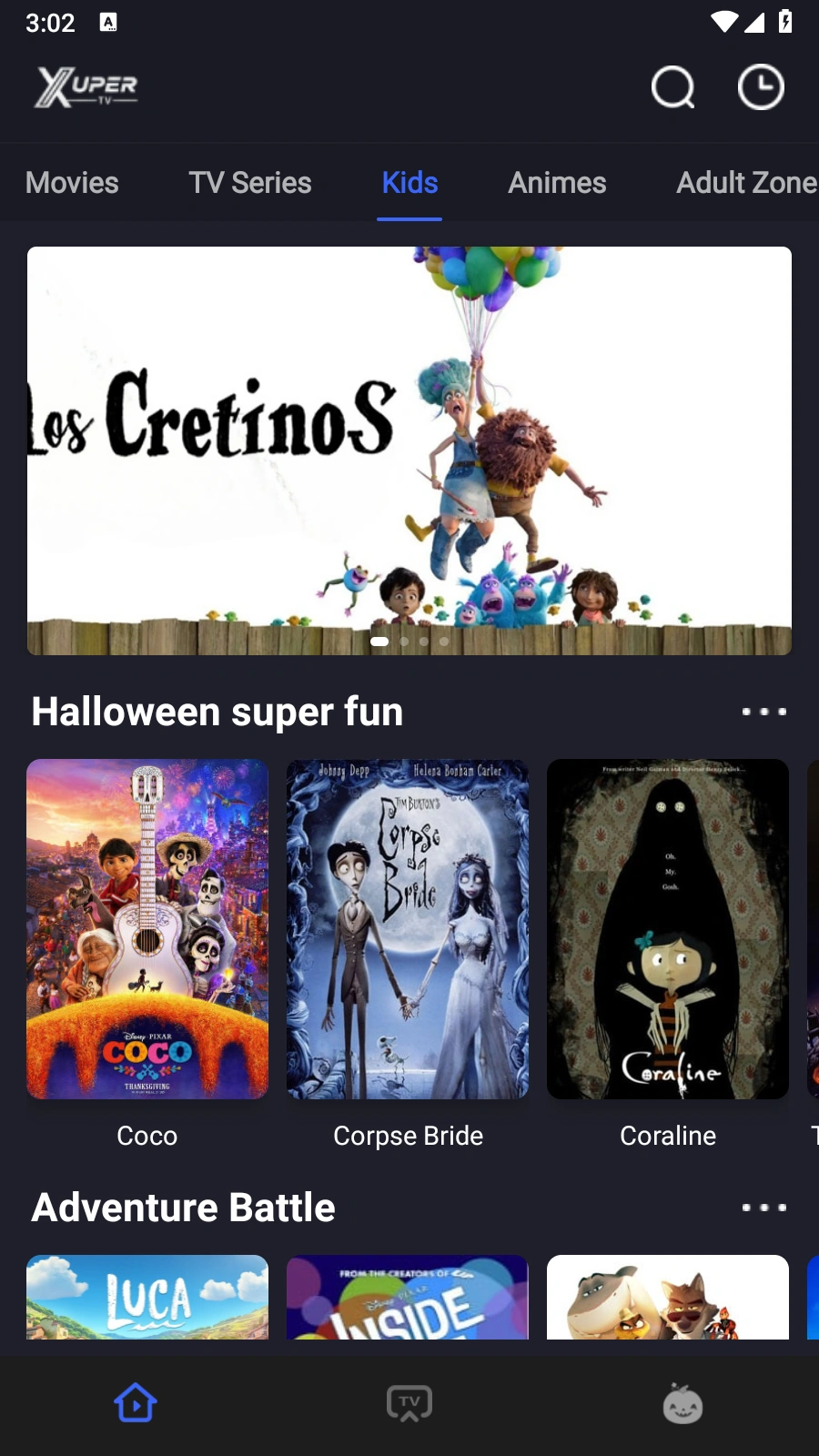Select the home icon in bottom bar

[x=136, y=1403]
